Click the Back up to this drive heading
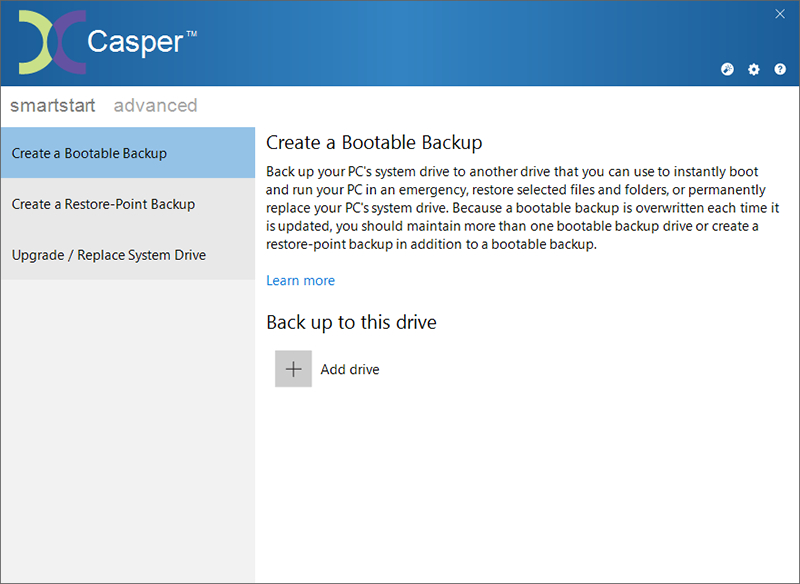The width and height of the screenshot is (800, 584). (352, 322)
